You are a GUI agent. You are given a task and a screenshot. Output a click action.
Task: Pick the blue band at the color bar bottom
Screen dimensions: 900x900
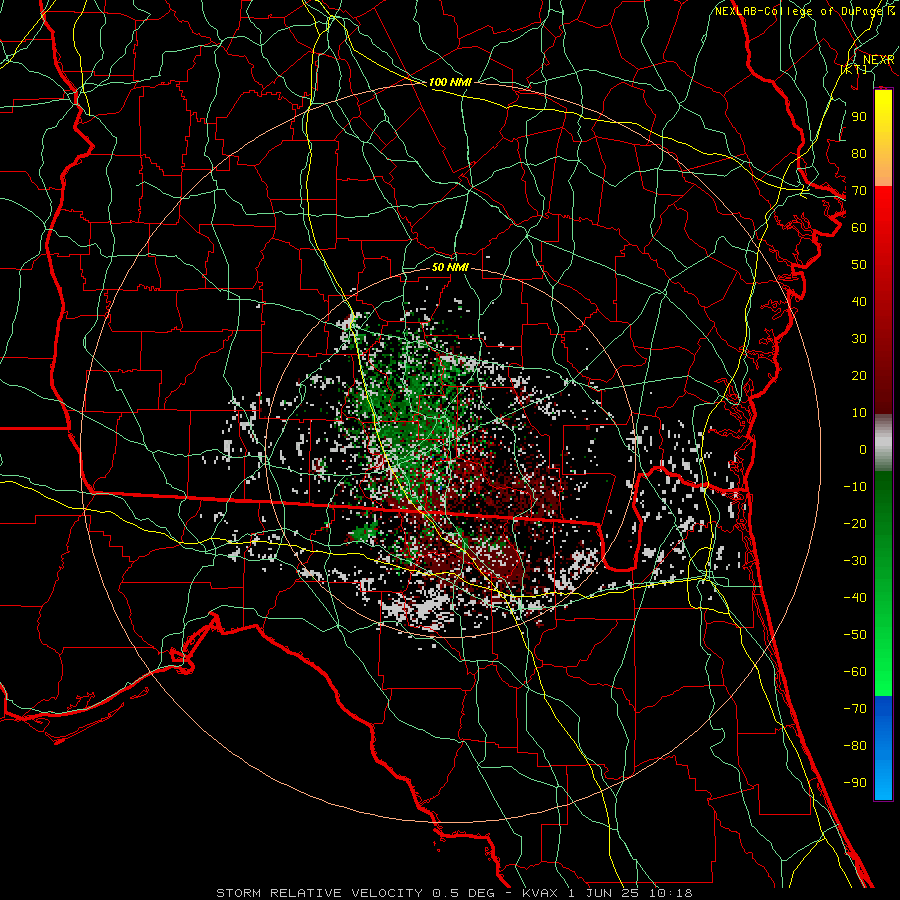click(883, 748)
